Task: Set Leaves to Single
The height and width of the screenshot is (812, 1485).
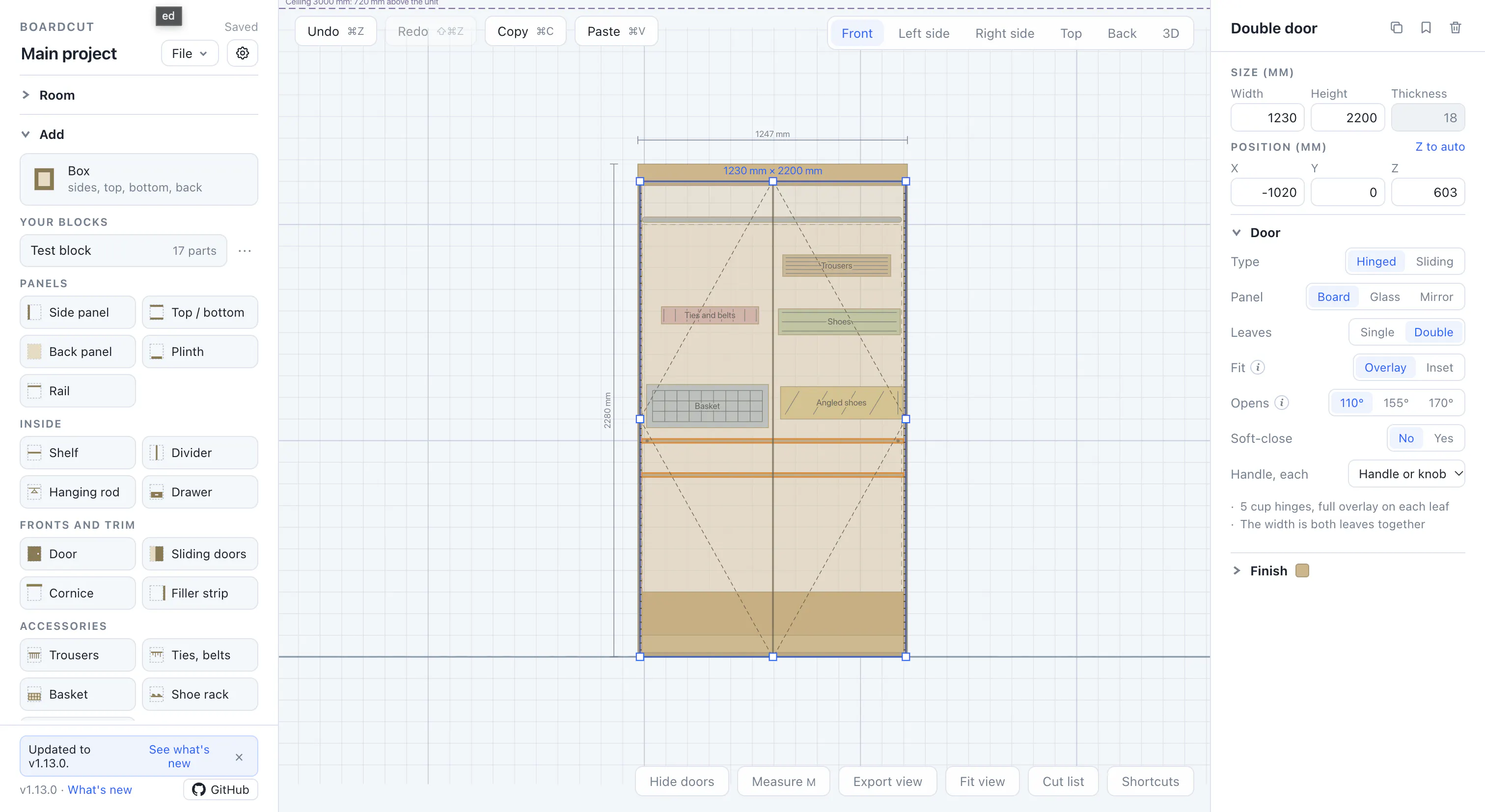Action: tap(1377, 332)
